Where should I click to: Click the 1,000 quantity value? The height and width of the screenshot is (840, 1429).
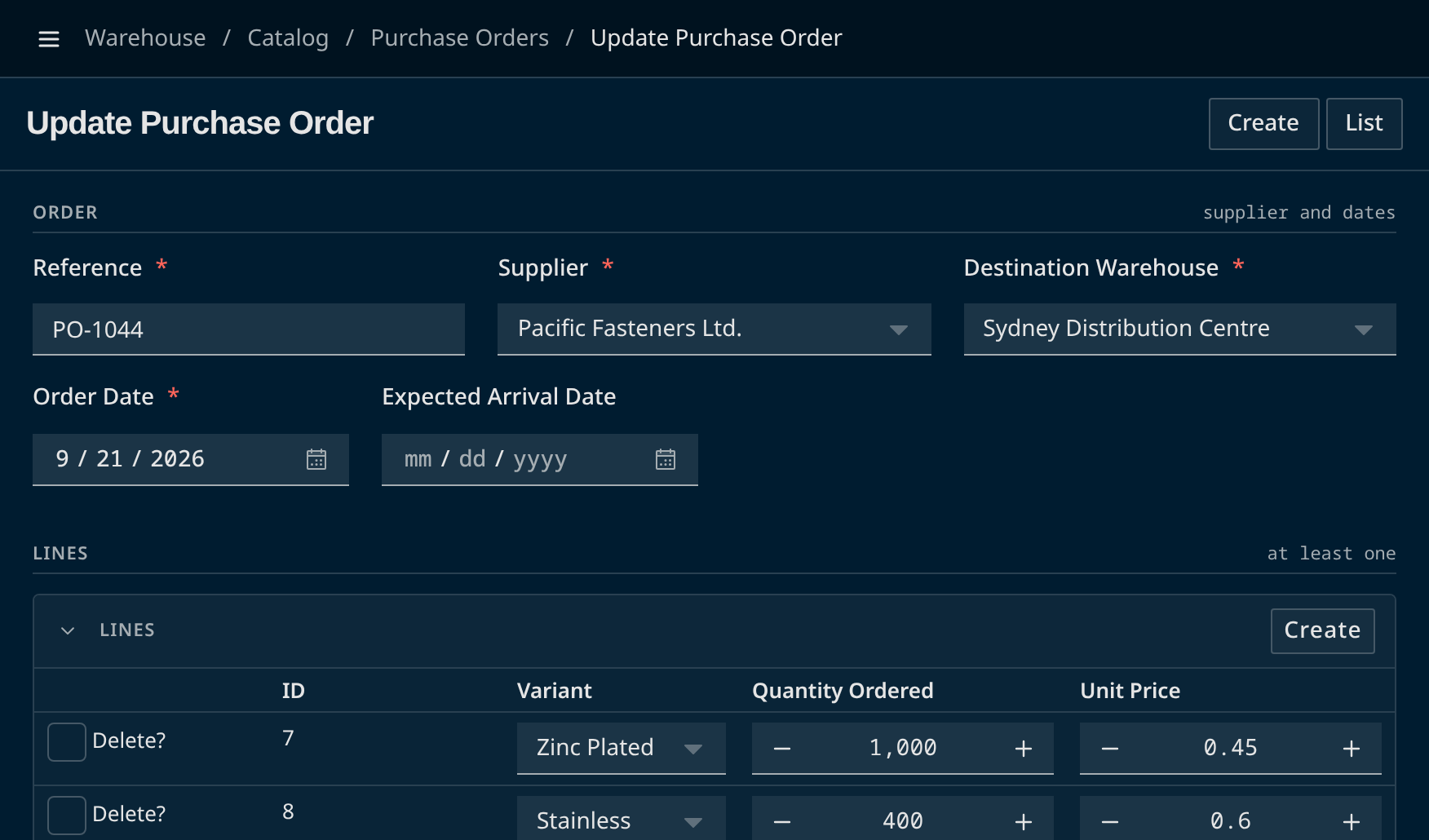[903, 748]
